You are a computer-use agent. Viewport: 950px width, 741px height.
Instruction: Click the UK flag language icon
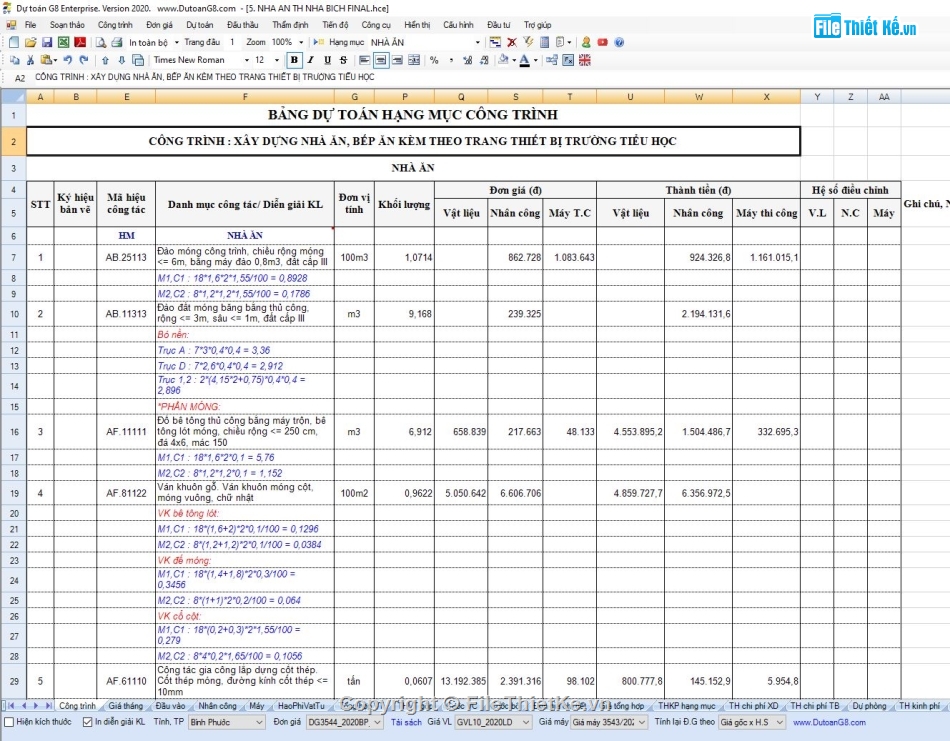(585, 60)
